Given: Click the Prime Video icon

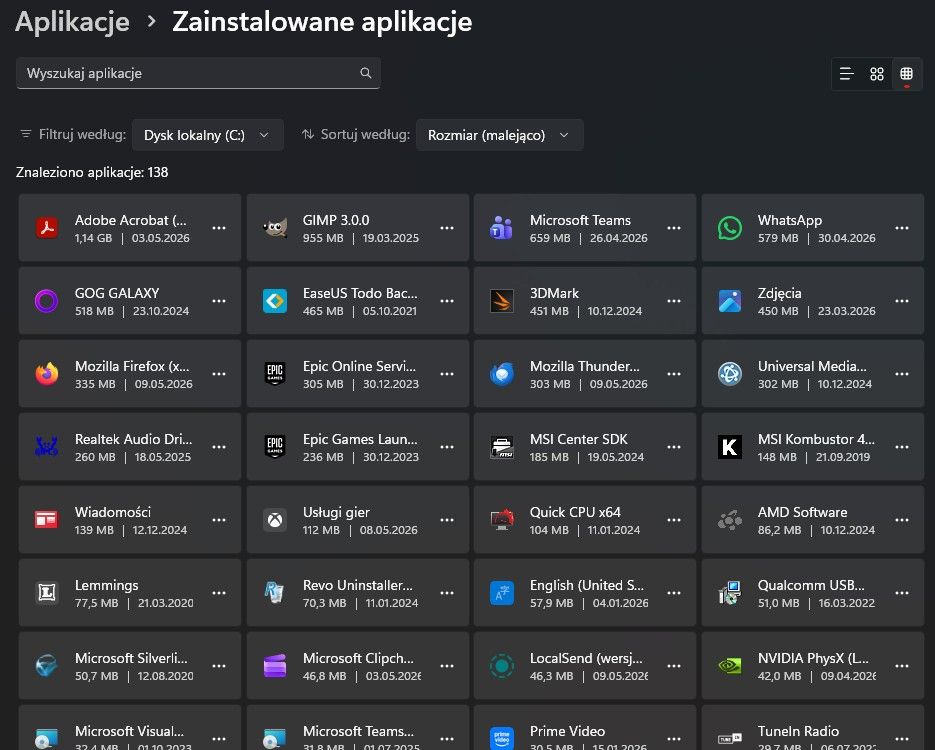Looking at the screenshot, I should pyautogui.click(x=501, y=739).
